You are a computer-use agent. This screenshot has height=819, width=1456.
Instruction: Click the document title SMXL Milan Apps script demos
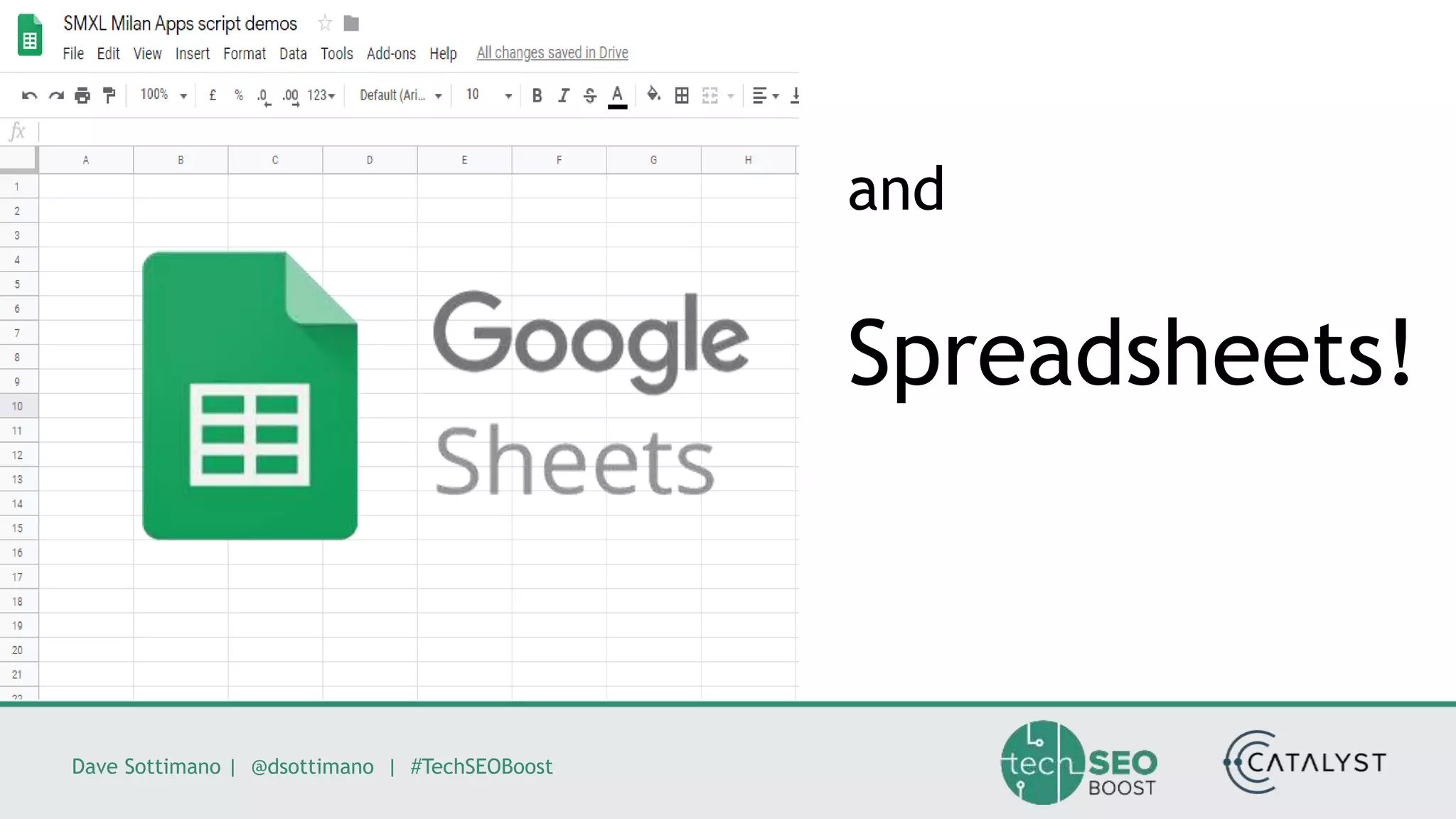(x=180, y=23)
